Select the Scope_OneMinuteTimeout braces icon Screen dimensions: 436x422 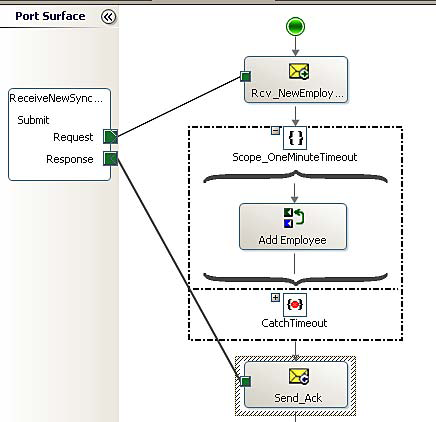pyautogui.click(x=295, y=138)
